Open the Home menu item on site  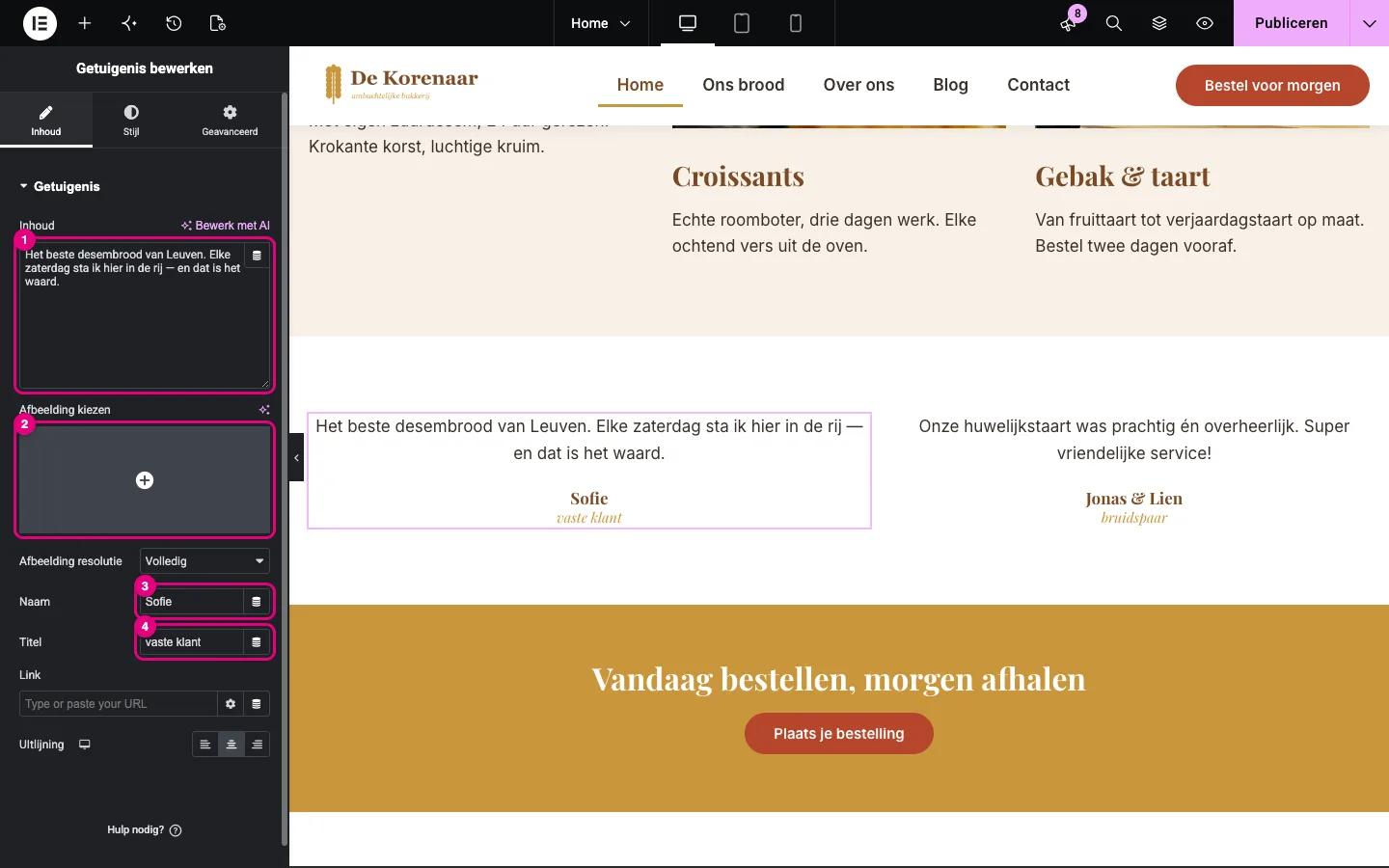(x=640, y=85)
